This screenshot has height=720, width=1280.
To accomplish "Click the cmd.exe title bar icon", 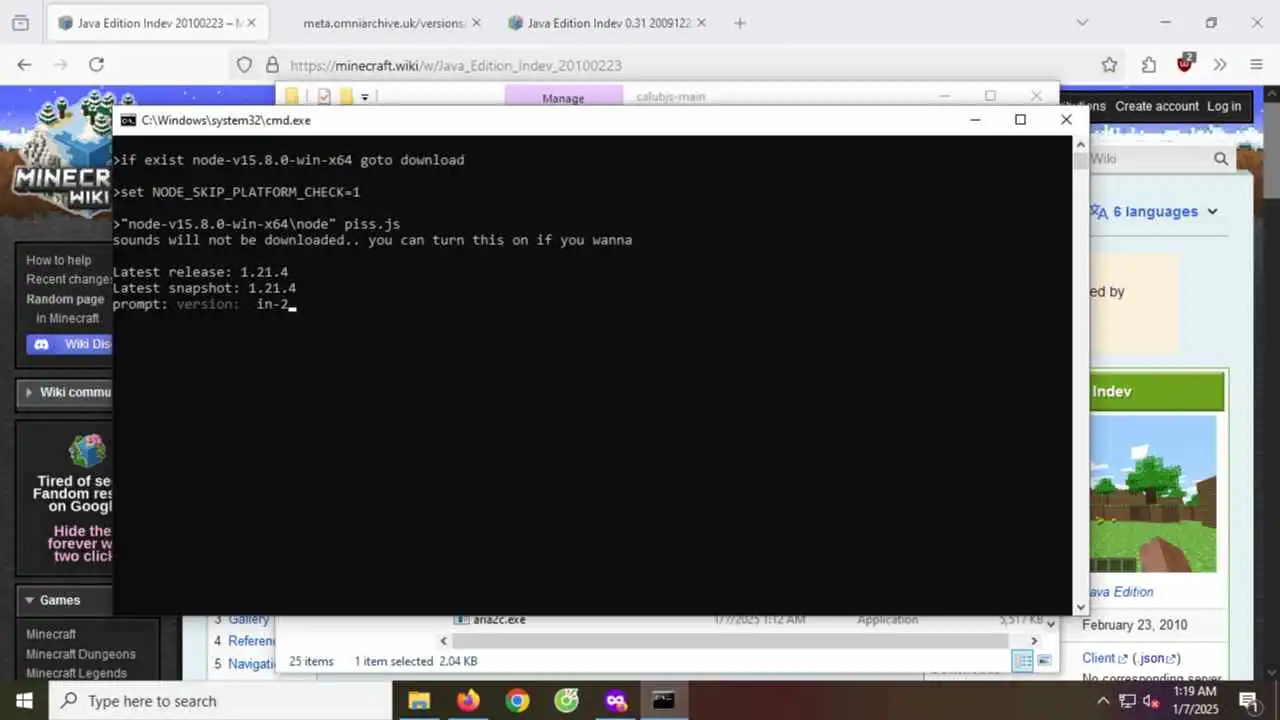I will [129, 120].
